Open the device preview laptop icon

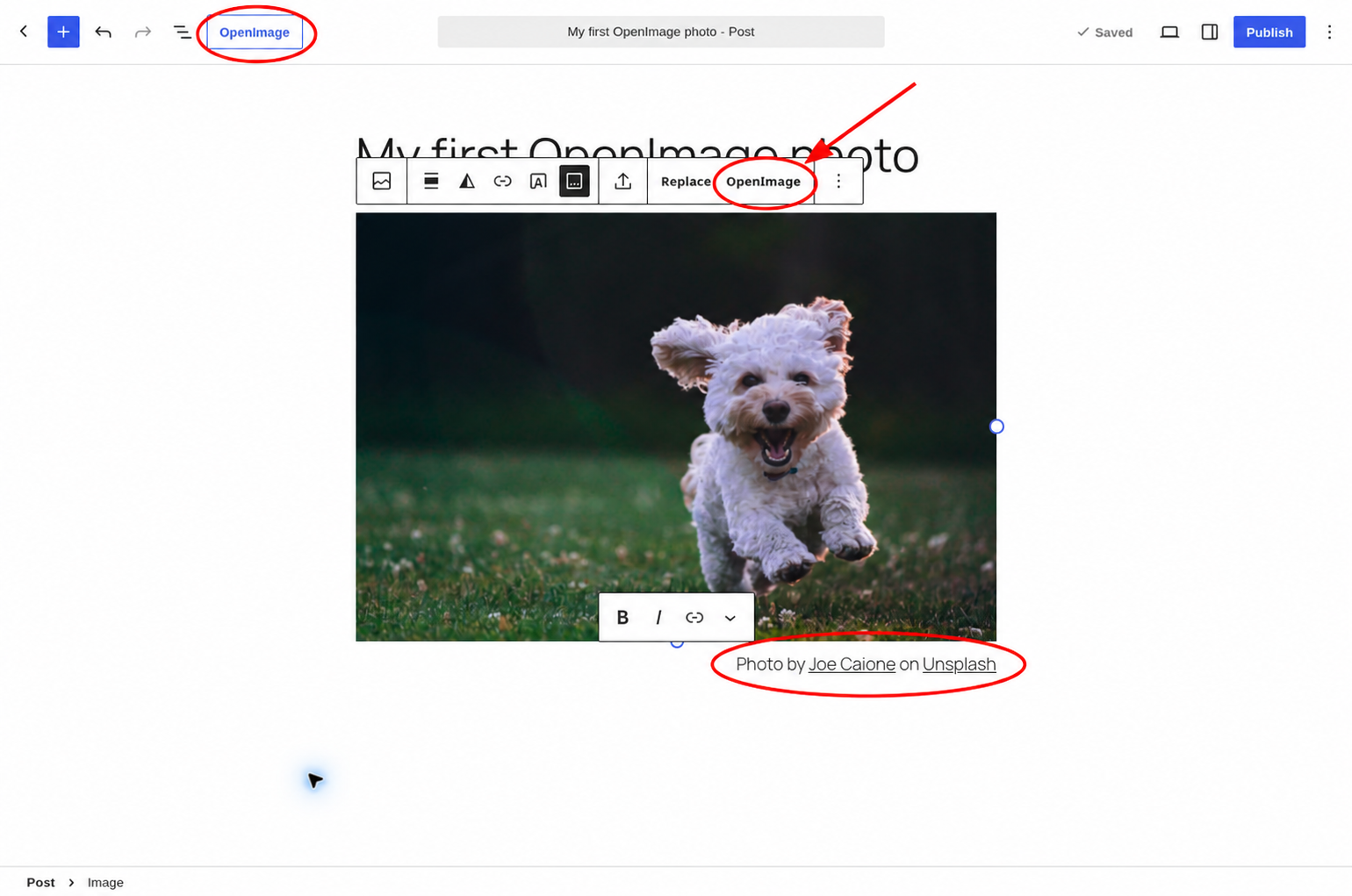click(1169, 32)
